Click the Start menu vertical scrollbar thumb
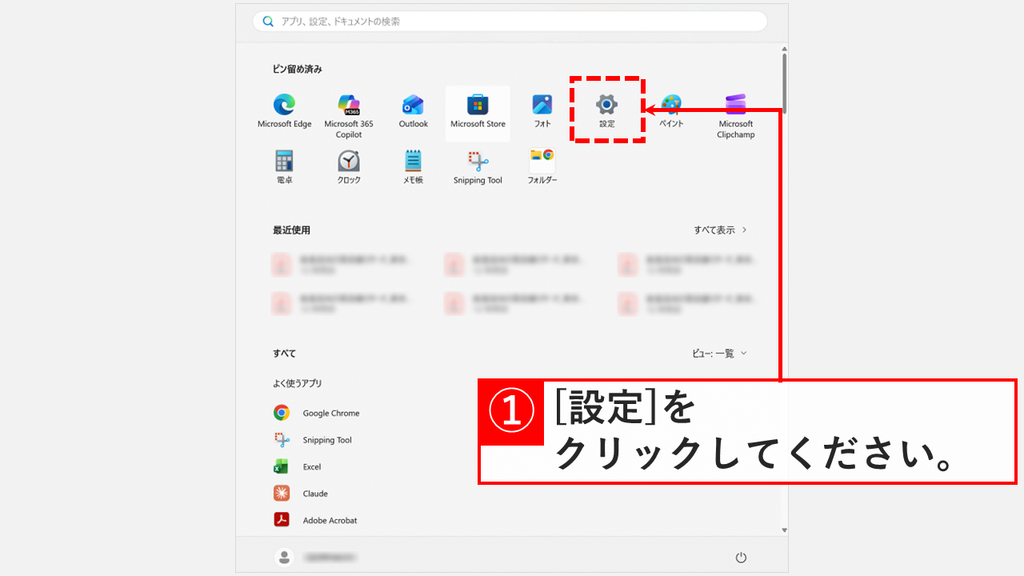This screenshot has width=1024, height=576. [784, 83]
